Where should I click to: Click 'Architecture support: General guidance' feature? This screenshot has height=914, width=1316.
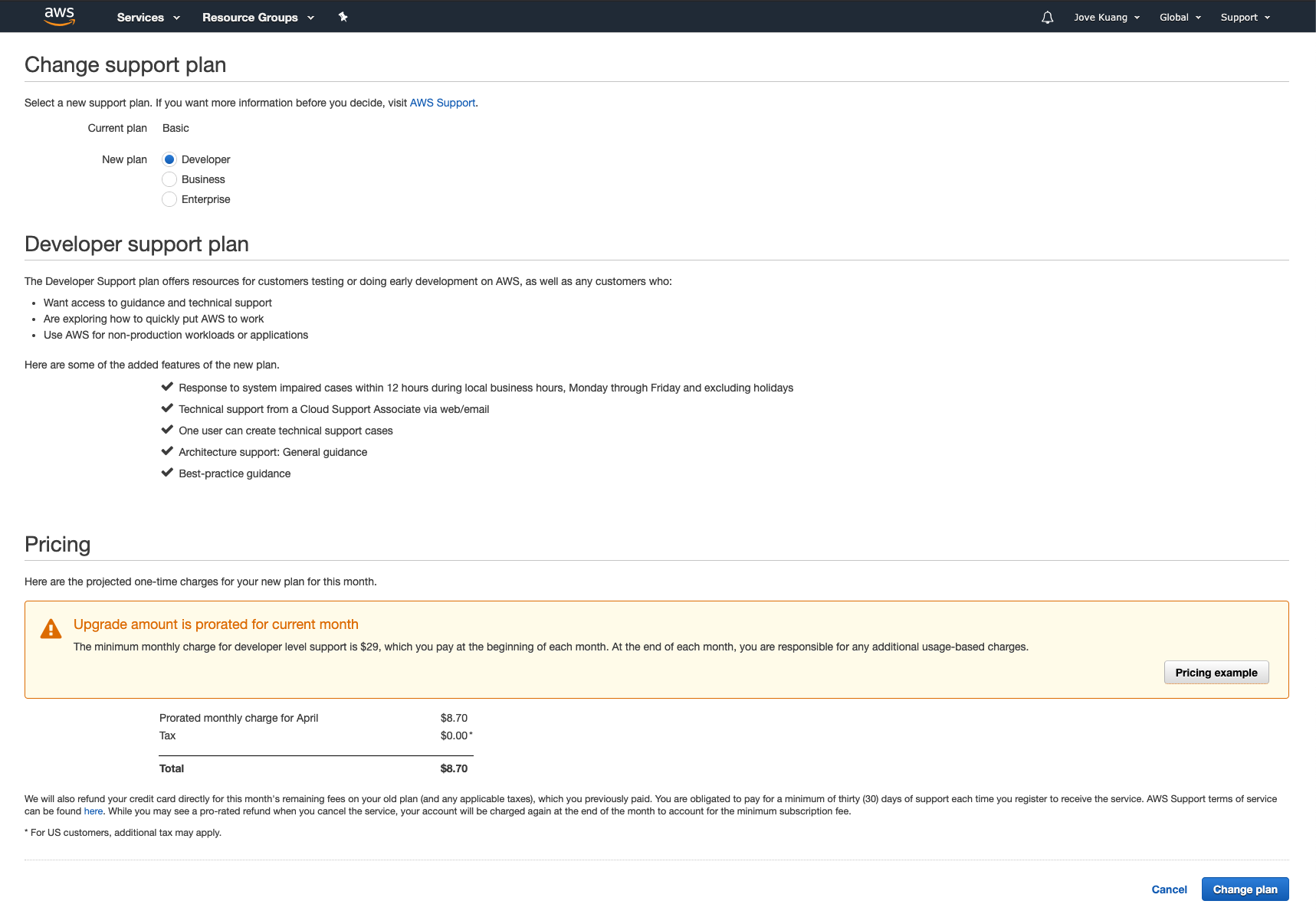pyautogui.click(x=273, y=452)
